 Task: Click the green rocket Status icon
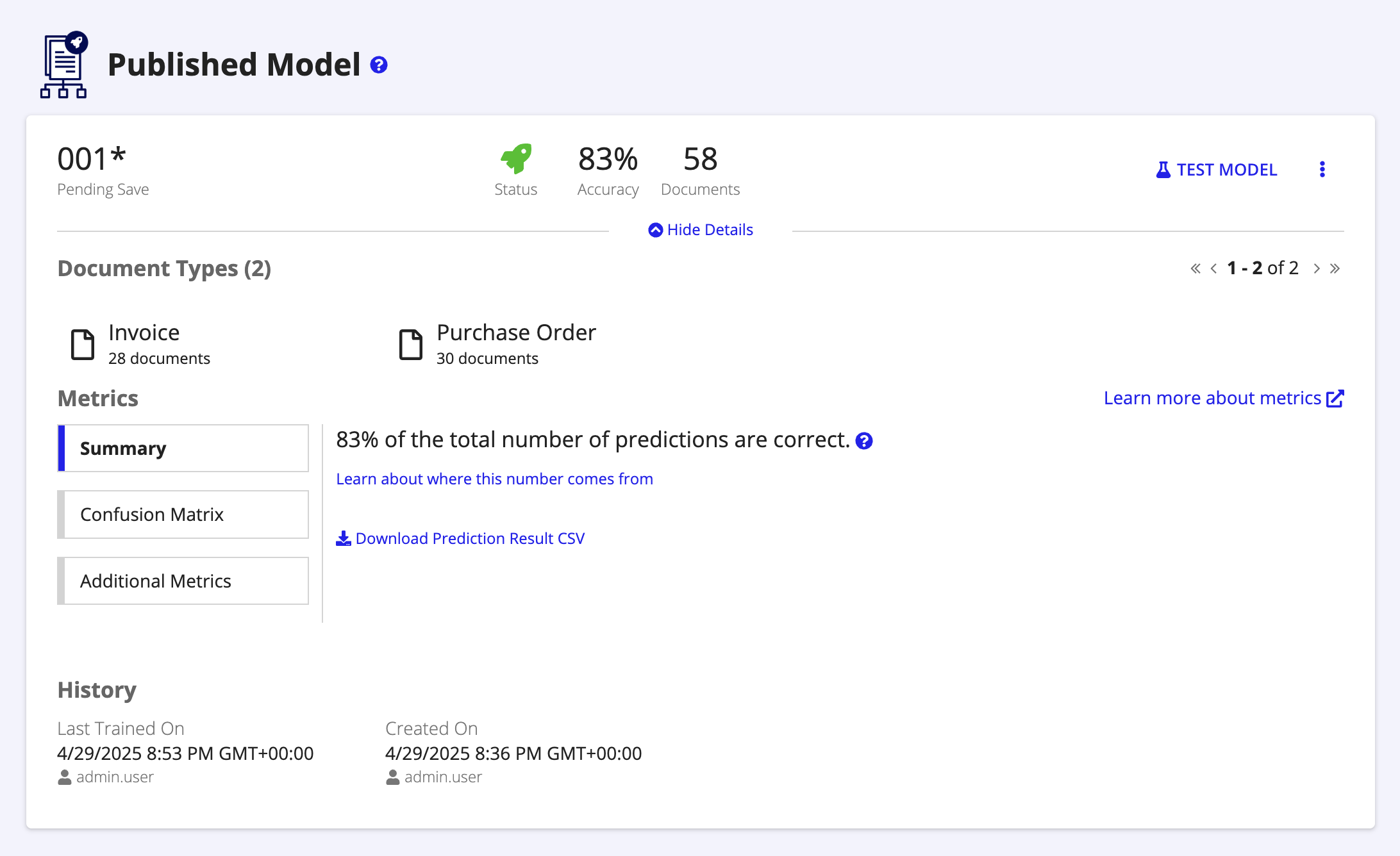516,158
